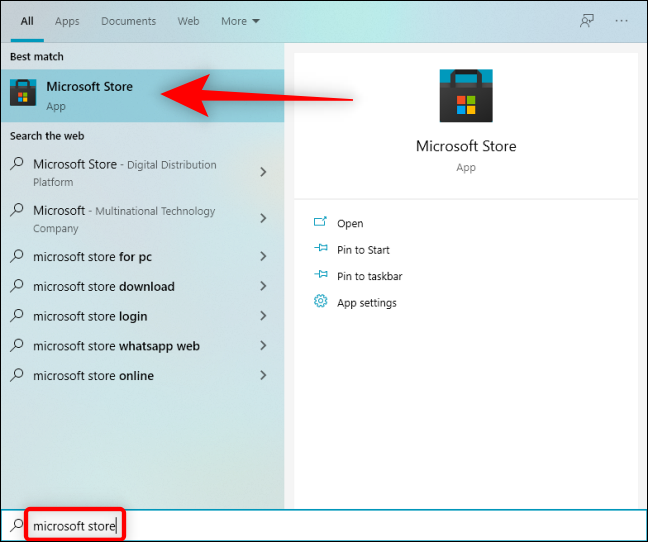Click search icon beside Multinational Technology Company result
This screenshot has width=648, height=542.
17,210
